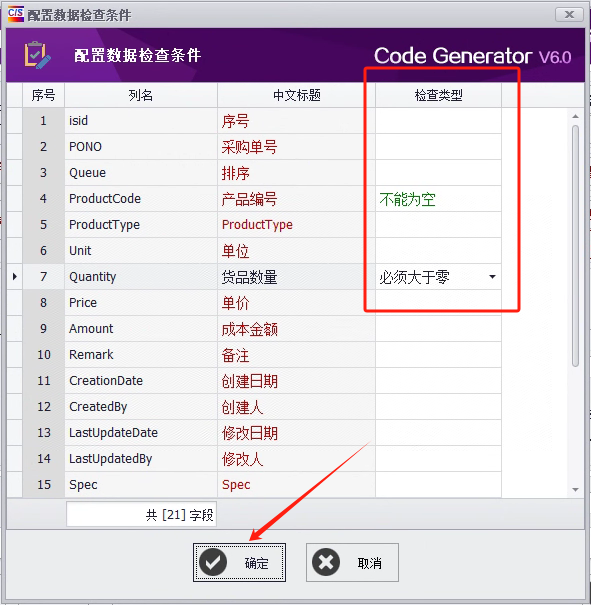591x605 pixels.
Task: Select the ProductCode column name cell
Action: 141,199
